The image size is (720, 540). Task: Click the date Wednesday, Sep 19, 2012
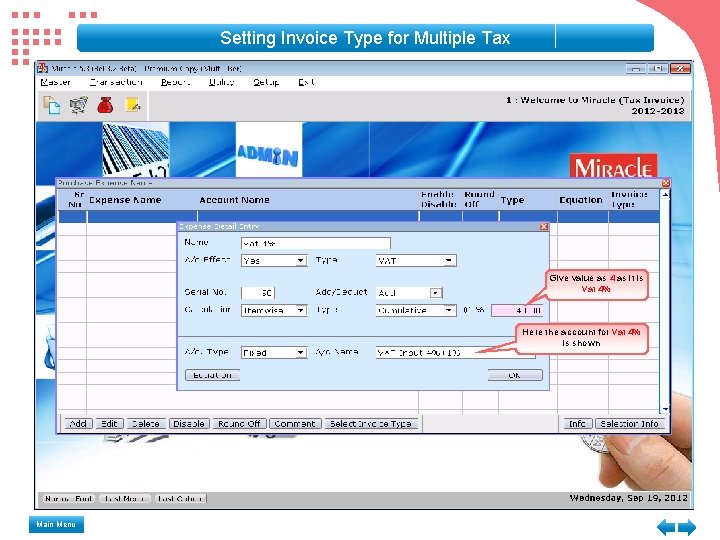click(629, 498)
